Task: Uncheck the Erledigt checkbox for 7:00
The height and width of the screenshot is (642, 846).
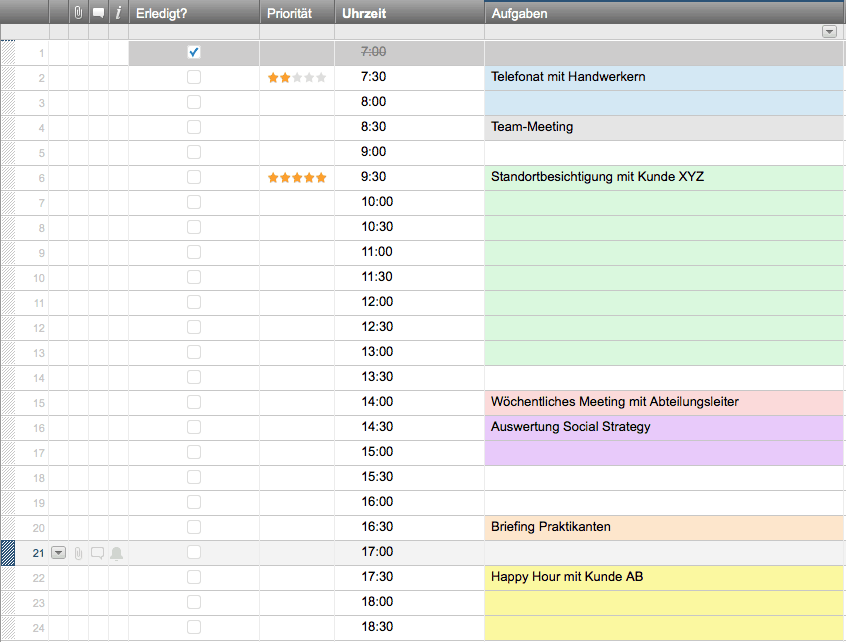Action: [x=194, y=52]
